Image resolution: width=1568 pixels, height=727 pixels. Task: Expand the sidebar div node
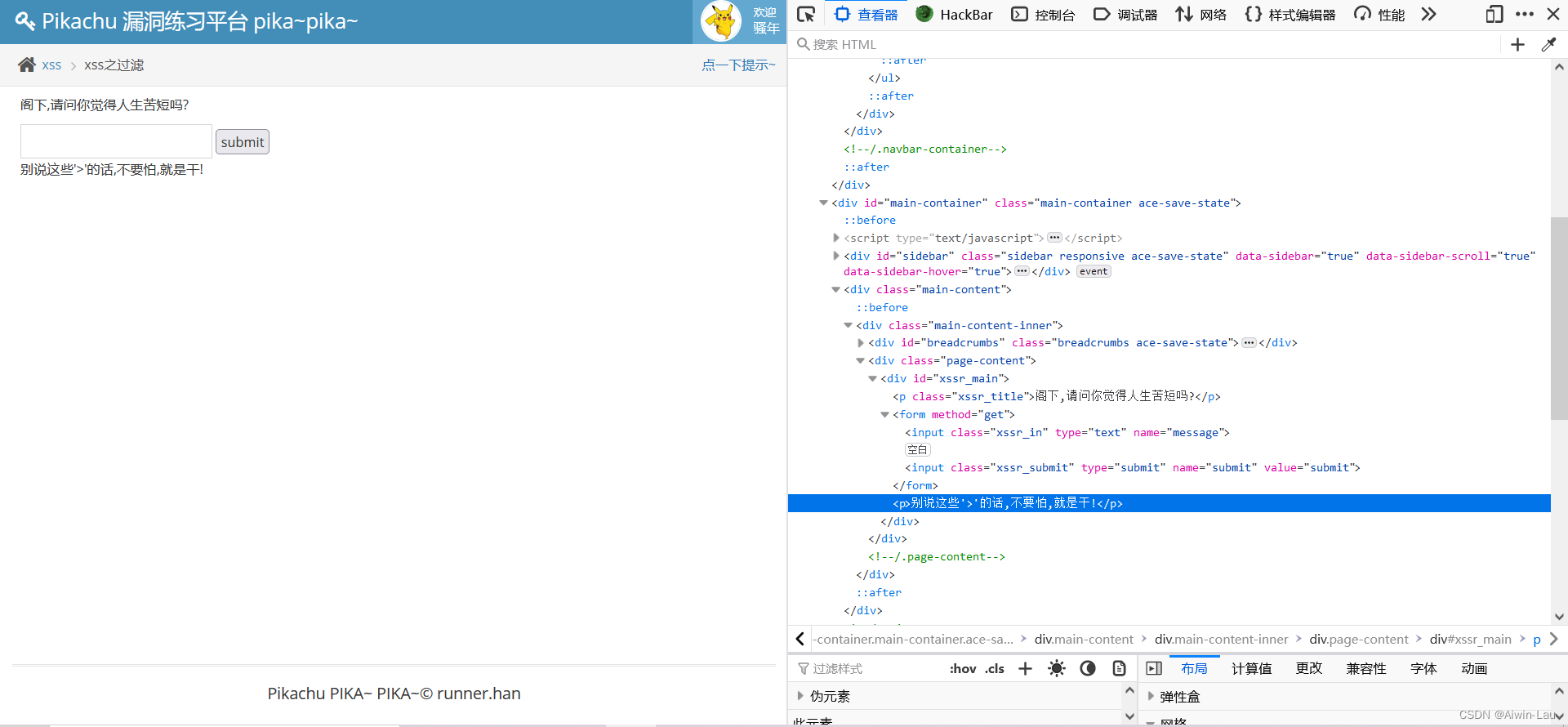coord(835,256)
